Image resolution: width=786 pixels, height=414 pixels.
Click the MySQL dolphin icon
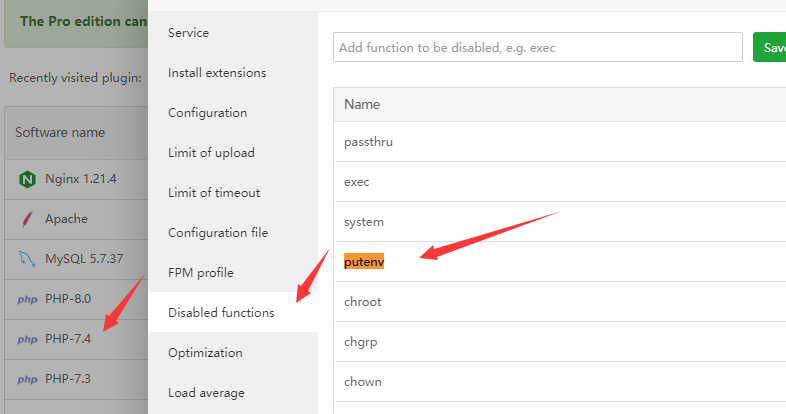coord(27,259)
